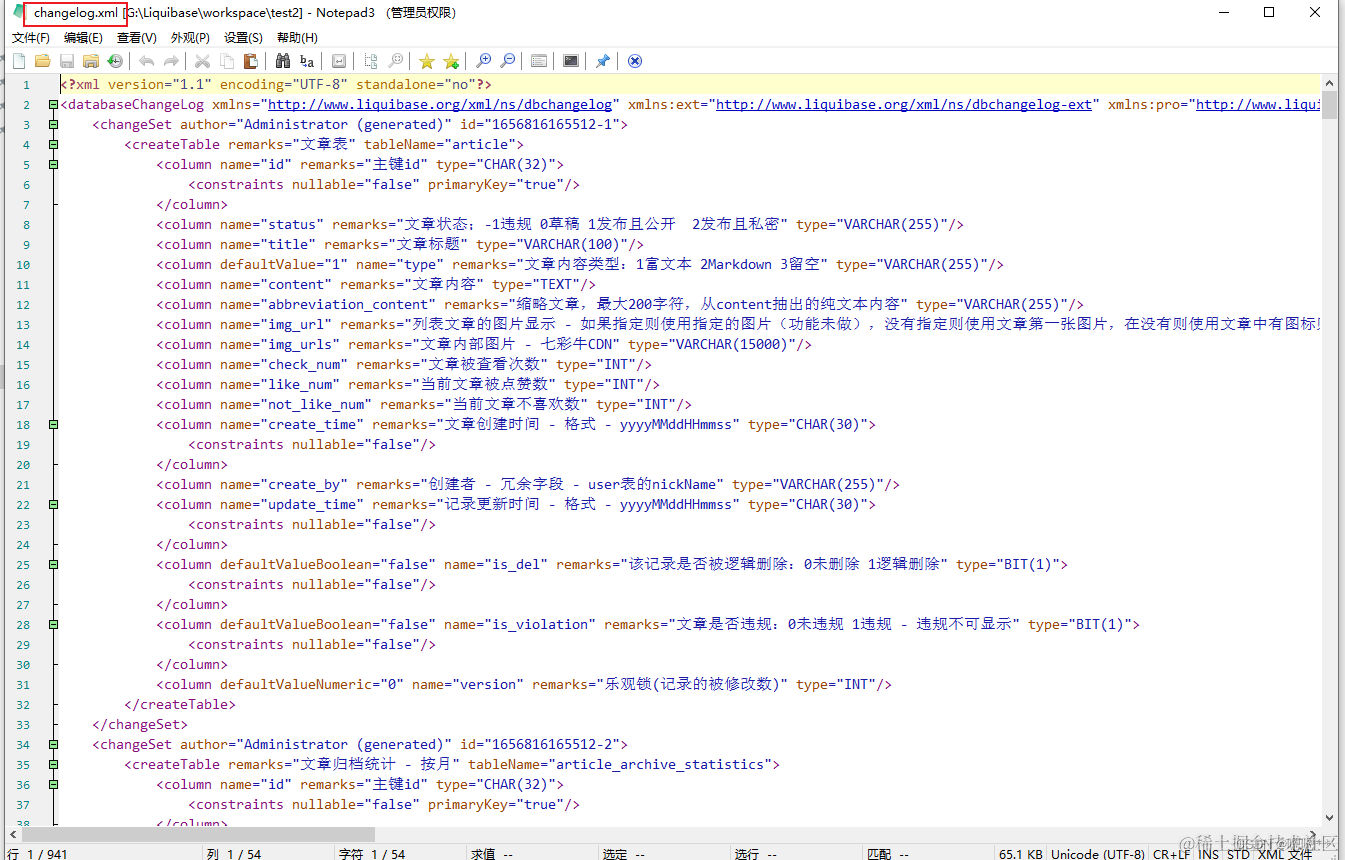Image resolution: width=1345 pixels, height=860 pixels.
Task: Zoom in with the magnifier plus icon
Action: pos(483,61)
